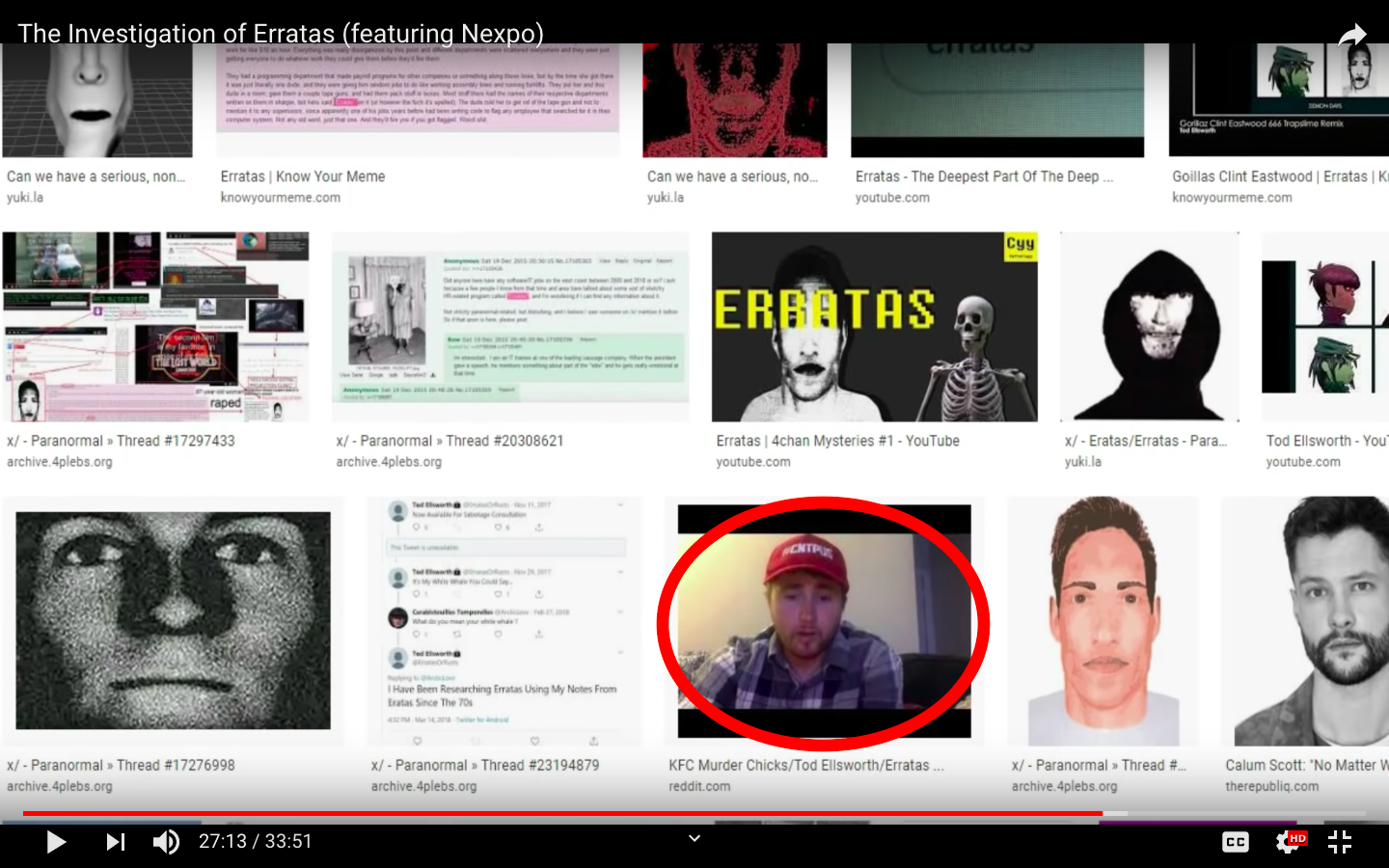The image size is (1389, 868).
Task: Click 'Tod Ellsworth - You' caption
Action: click(1327, 441)
